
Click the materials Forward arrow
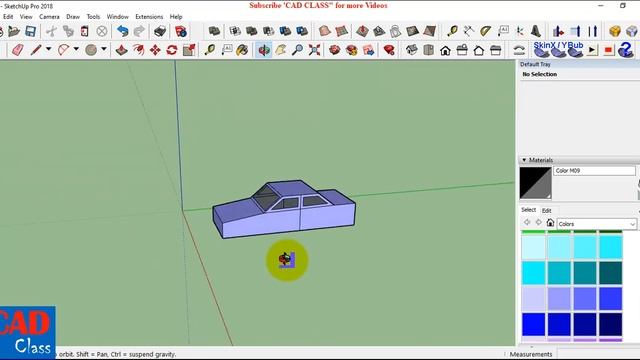point(538,222)
